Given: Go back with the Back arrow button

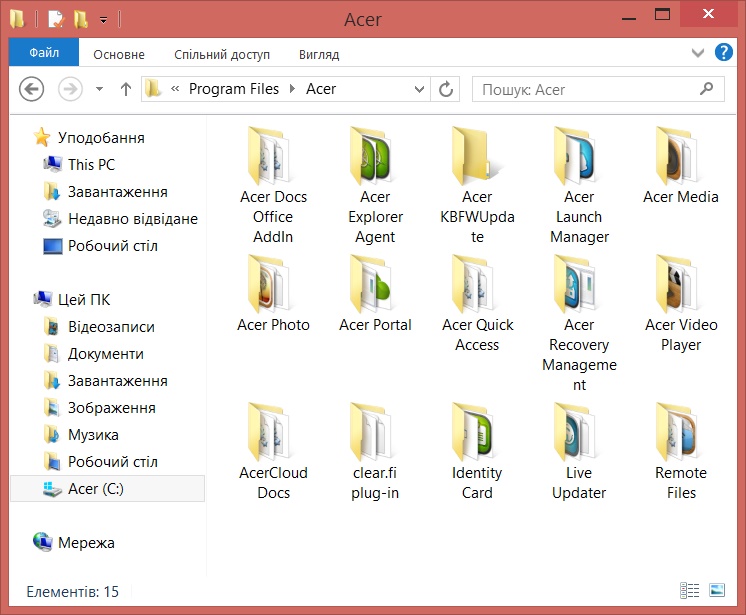Looking at the screenshot, I should click(x=31, y=89).
